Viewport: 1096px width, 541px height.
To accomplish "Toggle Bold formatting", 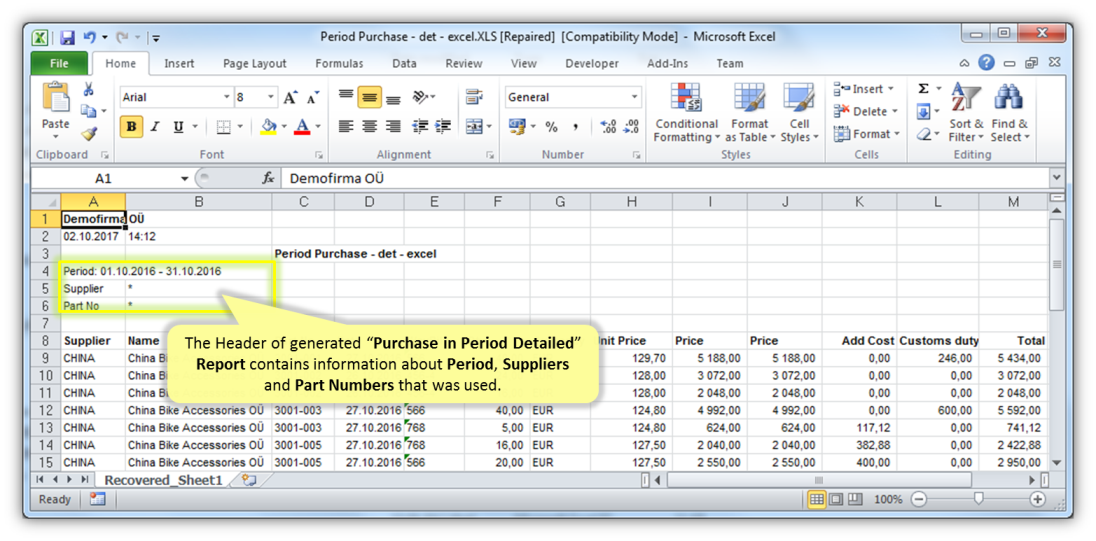I will pos(131,127).
